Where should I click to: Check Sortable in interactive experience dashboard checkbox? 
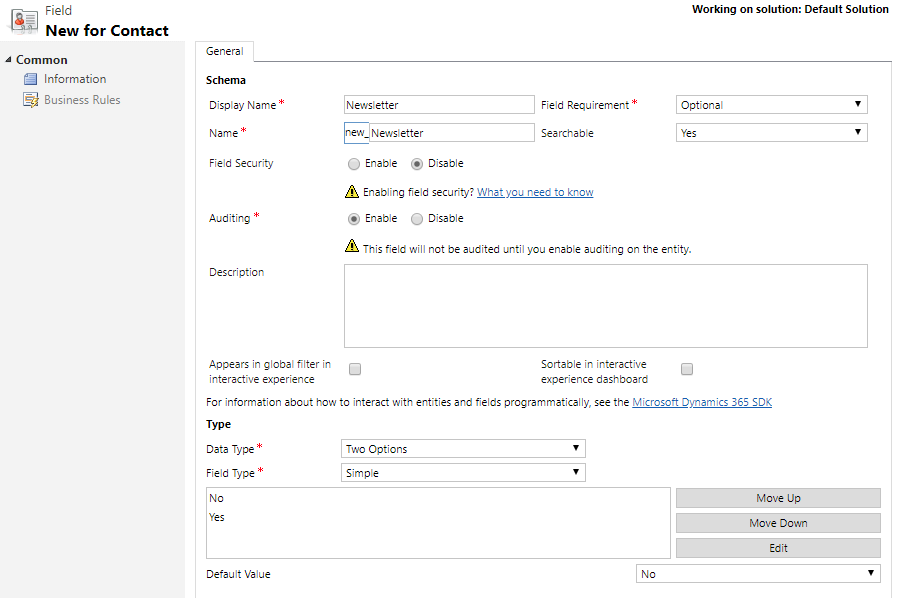point(687,369)
